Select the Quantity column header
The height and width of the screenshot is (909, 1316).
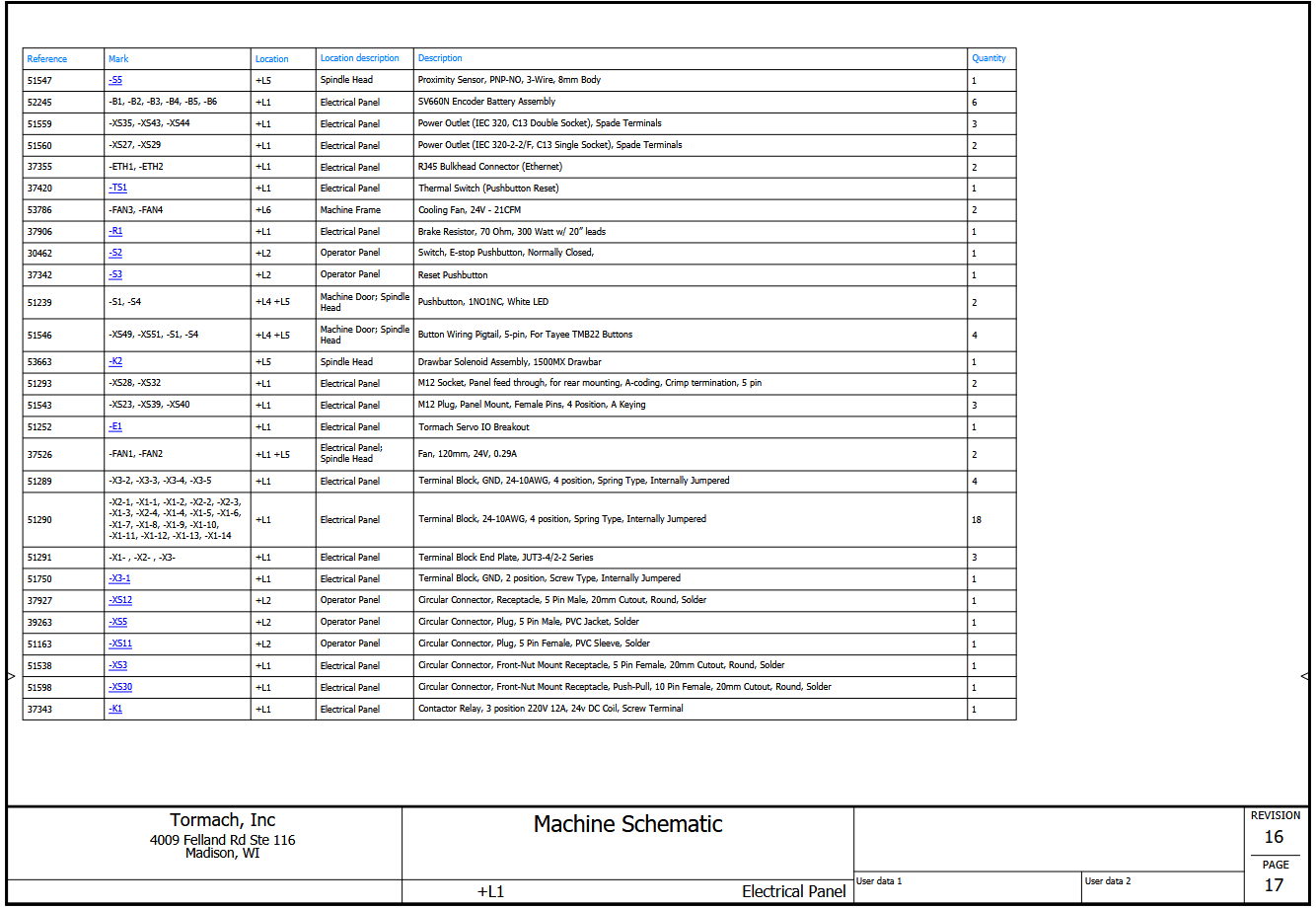point(988,58)
